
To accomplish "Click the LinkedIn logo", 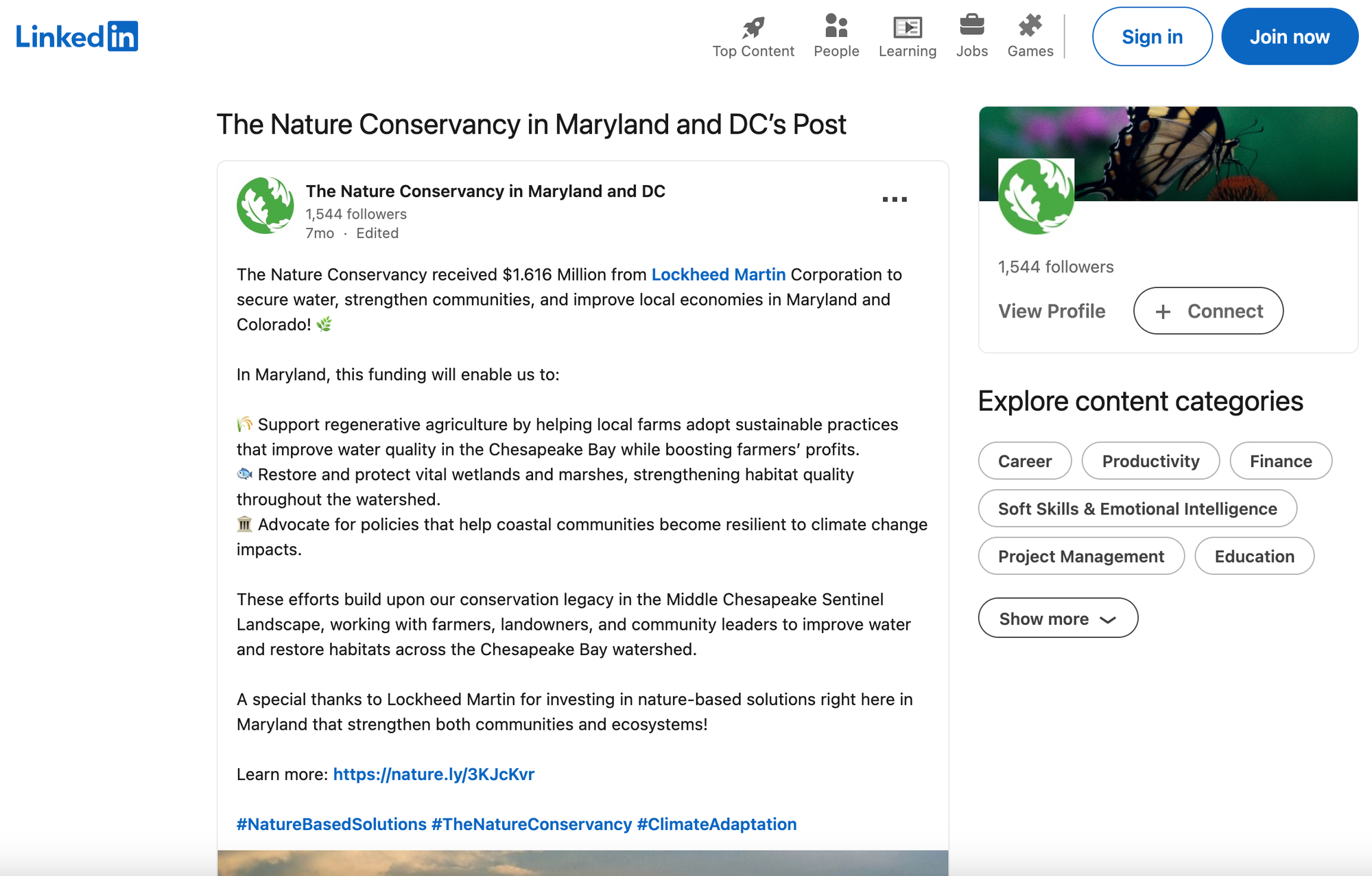I will (x=77, y=36).
